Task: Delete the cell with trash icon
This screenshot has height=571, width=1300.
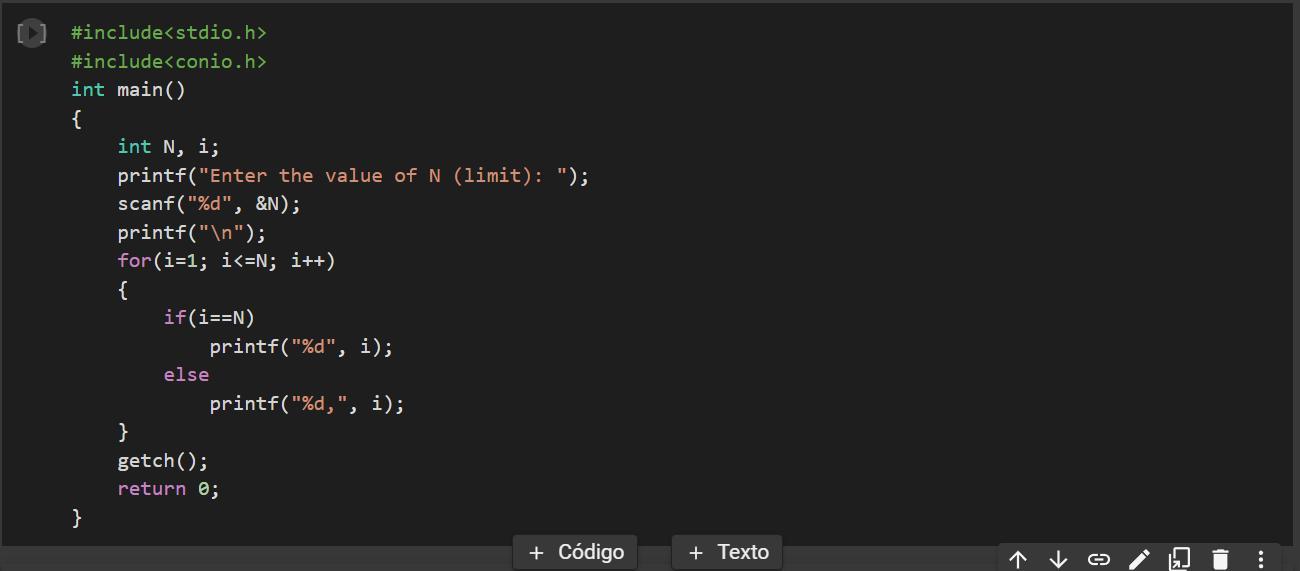Action: click(x=1220, y=559)
